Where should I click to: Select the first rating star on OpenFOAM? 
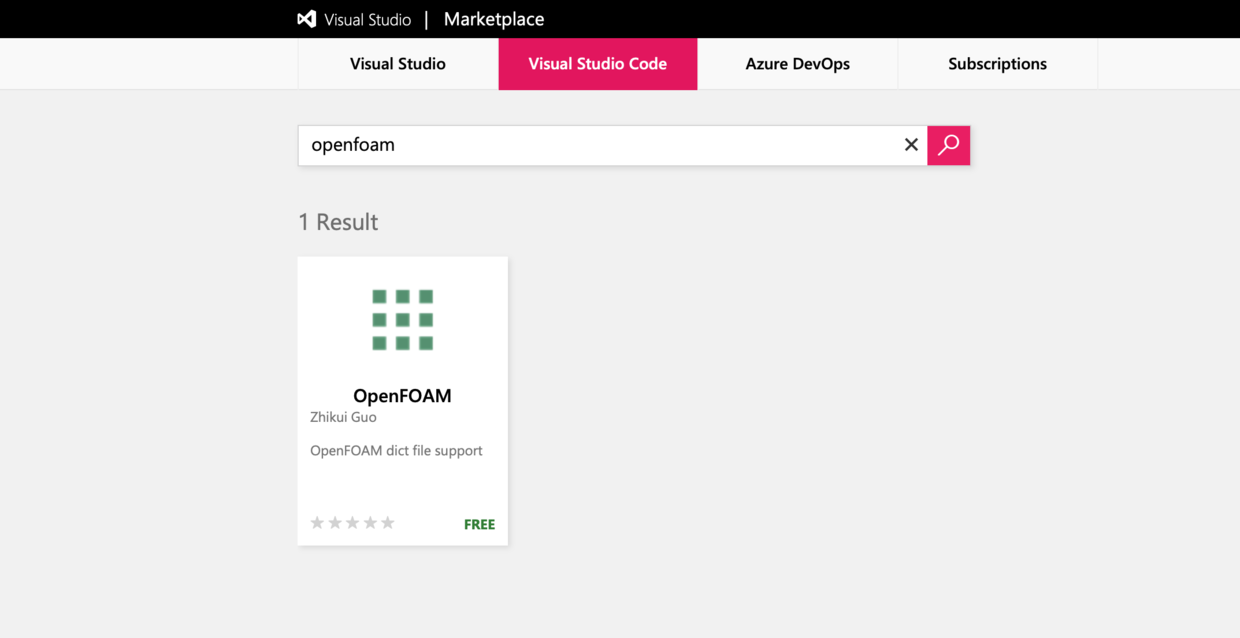[317, 522]
